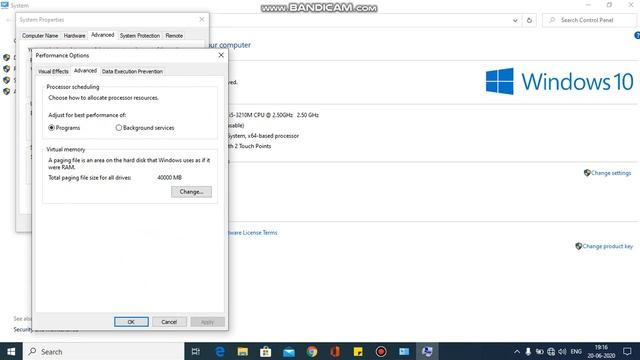Open Mail app from taskbar
640x360 pixels.
(289, 351)
